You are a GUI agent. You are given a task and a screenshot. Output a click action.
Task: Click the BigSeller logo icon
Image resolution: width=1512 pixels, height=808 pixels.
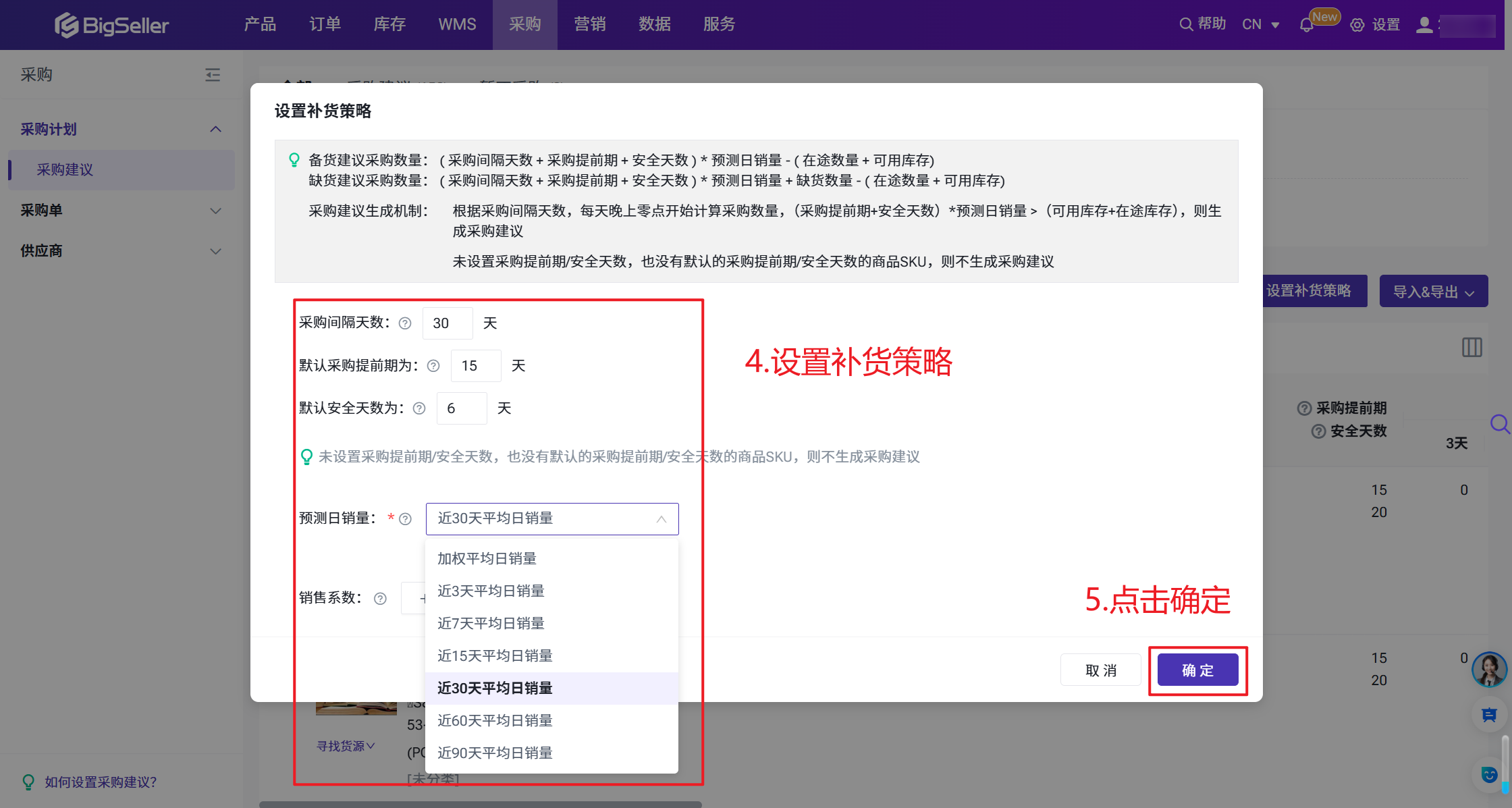point(67,25)
